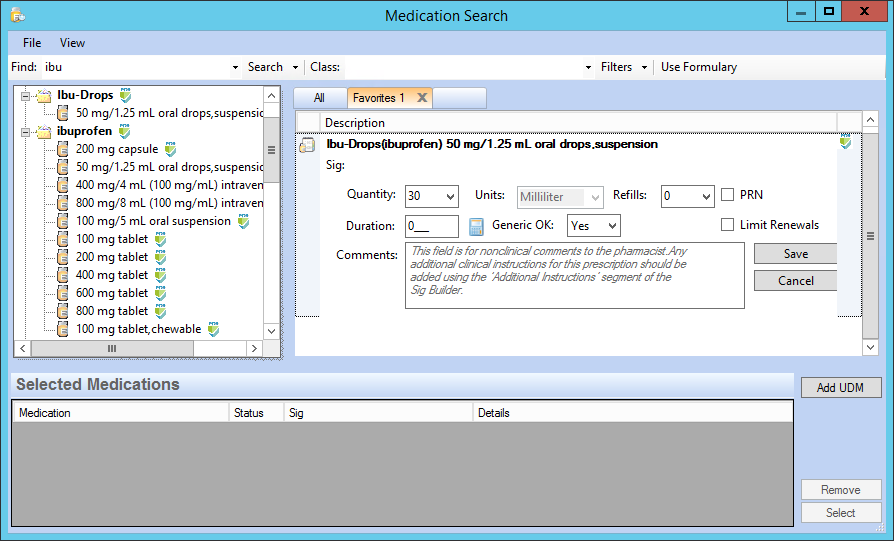
Task: Click bottle icon for 100 mg tablet
Action: [63, 239]
